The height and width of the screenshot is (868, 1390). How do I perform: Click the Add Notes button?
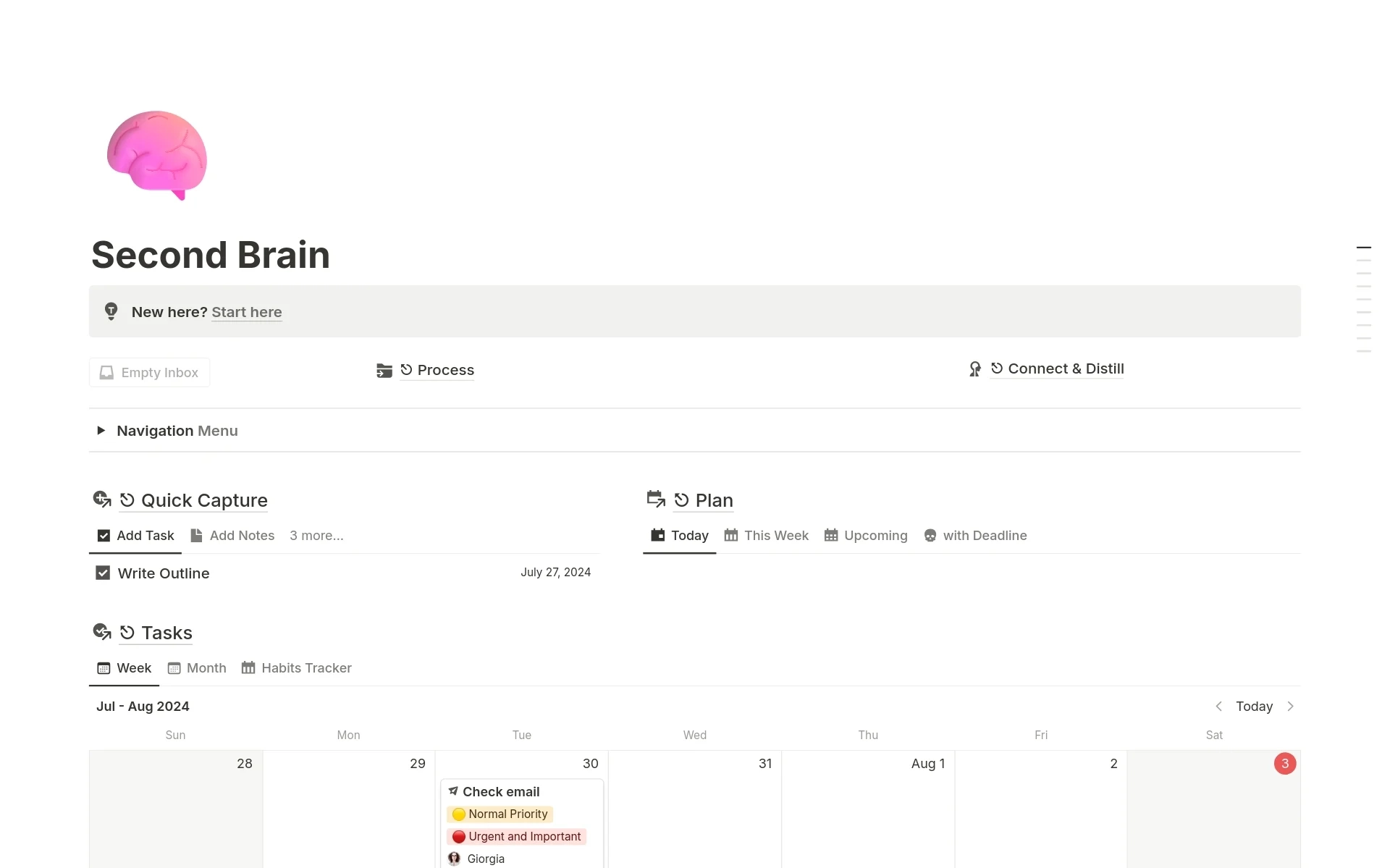232,535
